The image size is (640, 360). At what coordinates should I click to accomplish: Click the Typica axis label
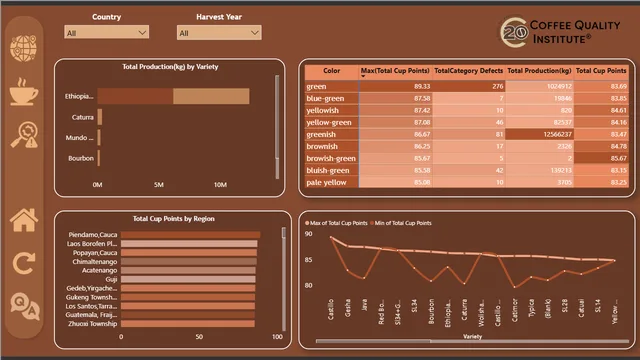(x=531, y=308)
